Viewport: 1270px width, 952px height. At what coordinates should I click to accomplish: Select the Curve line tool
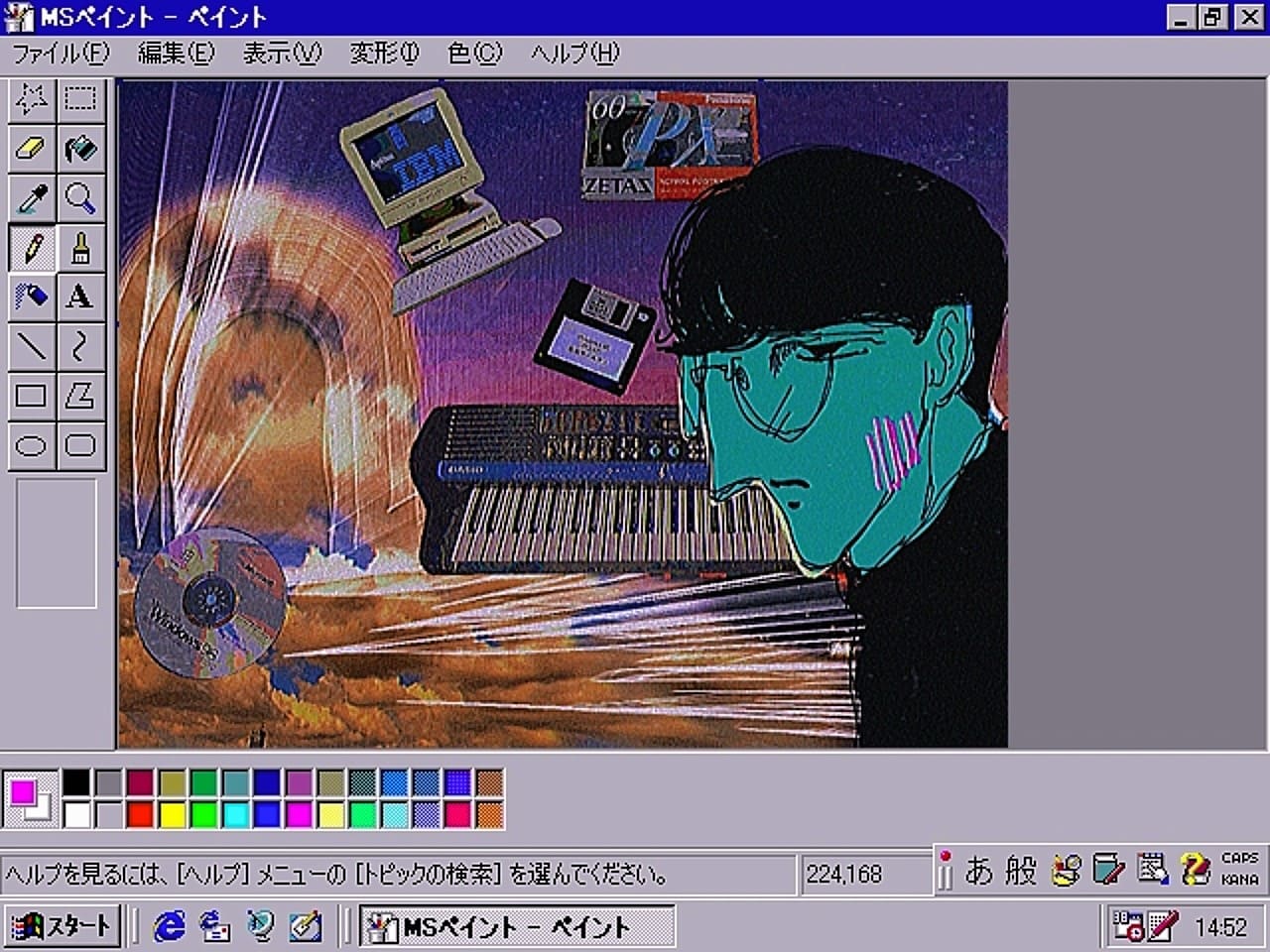(x=80, y=346)
